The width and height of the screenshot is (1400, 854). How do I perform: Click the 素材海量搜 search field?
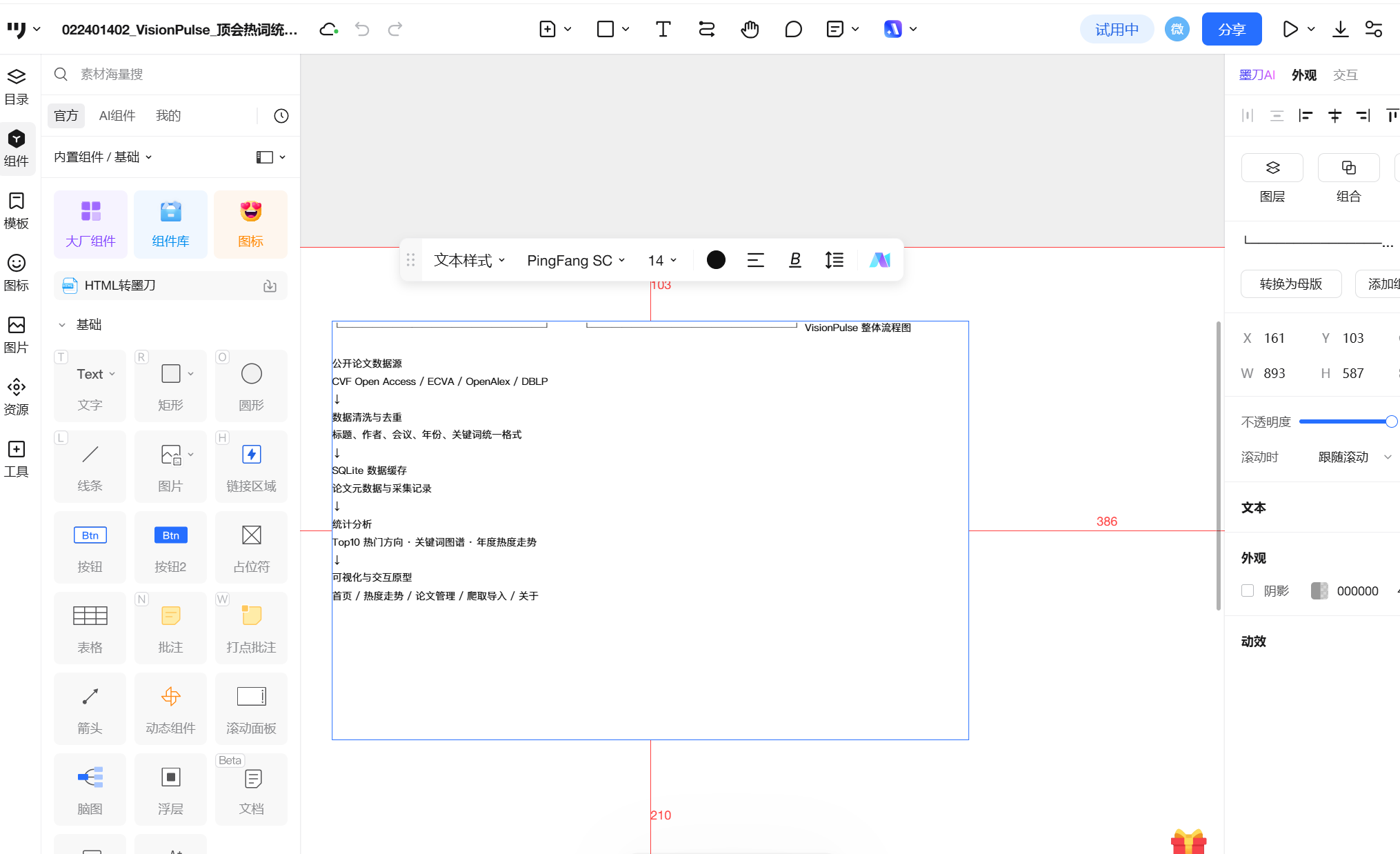[170, 75]
